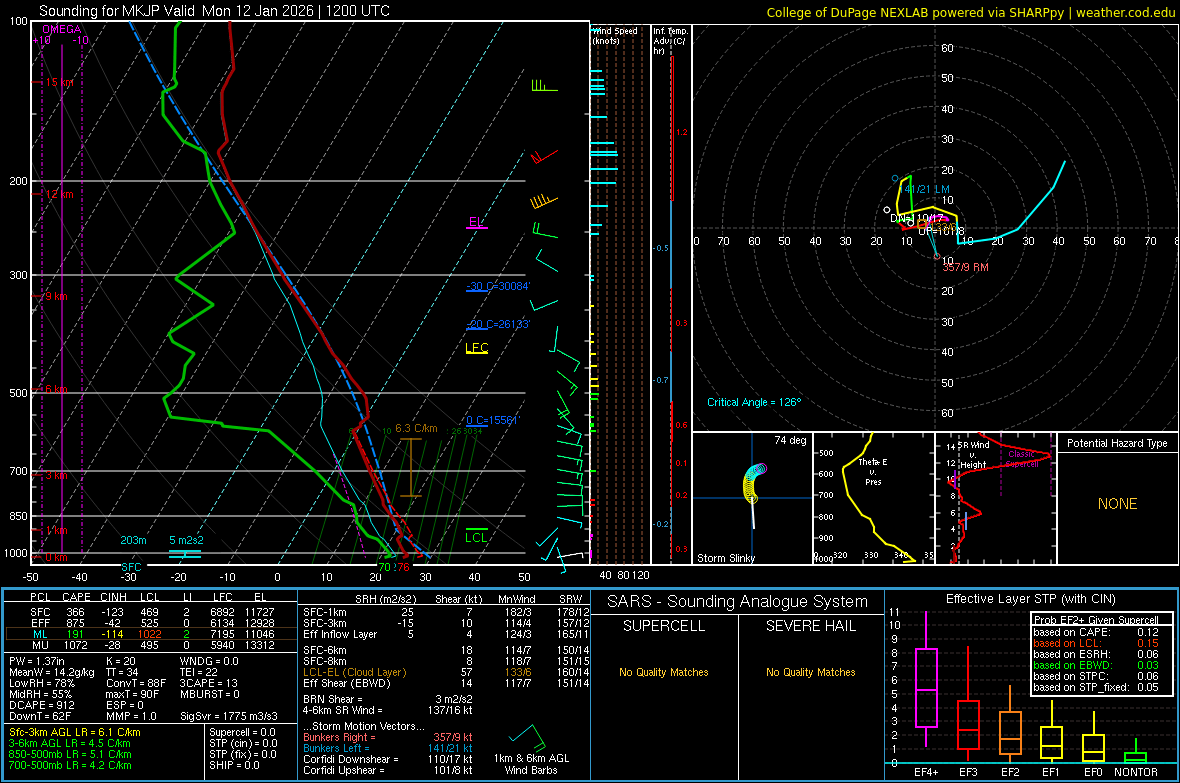
Task: Click the Bunkers Left storm motion
Action: [387, 748]
